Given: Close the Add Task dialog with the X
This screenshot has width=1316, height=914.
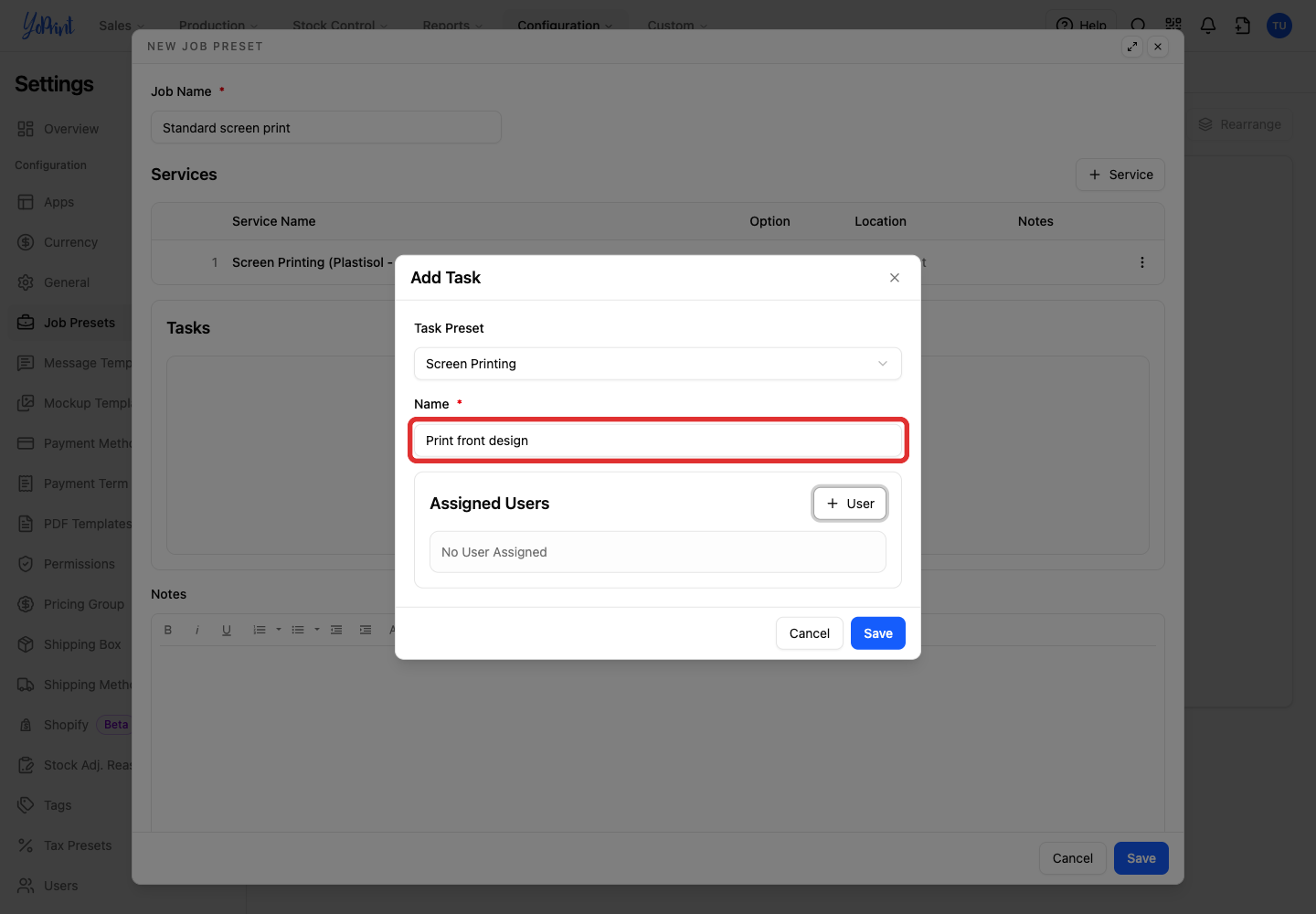Looking at the screenshot, I should pos(895,278).
